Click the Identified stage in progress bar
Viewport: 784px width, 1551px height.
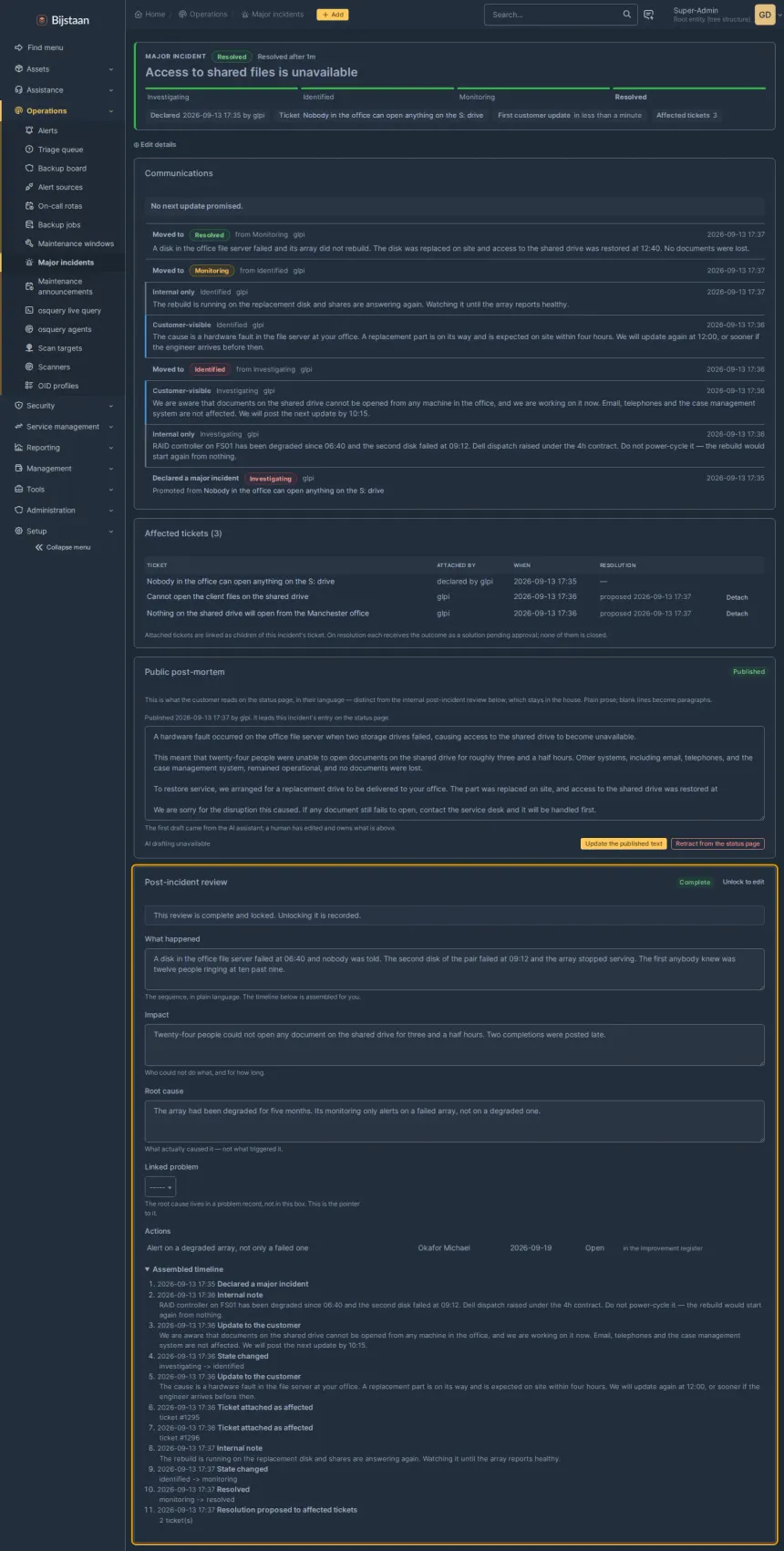pyautogui.click(x=378, y=94)
